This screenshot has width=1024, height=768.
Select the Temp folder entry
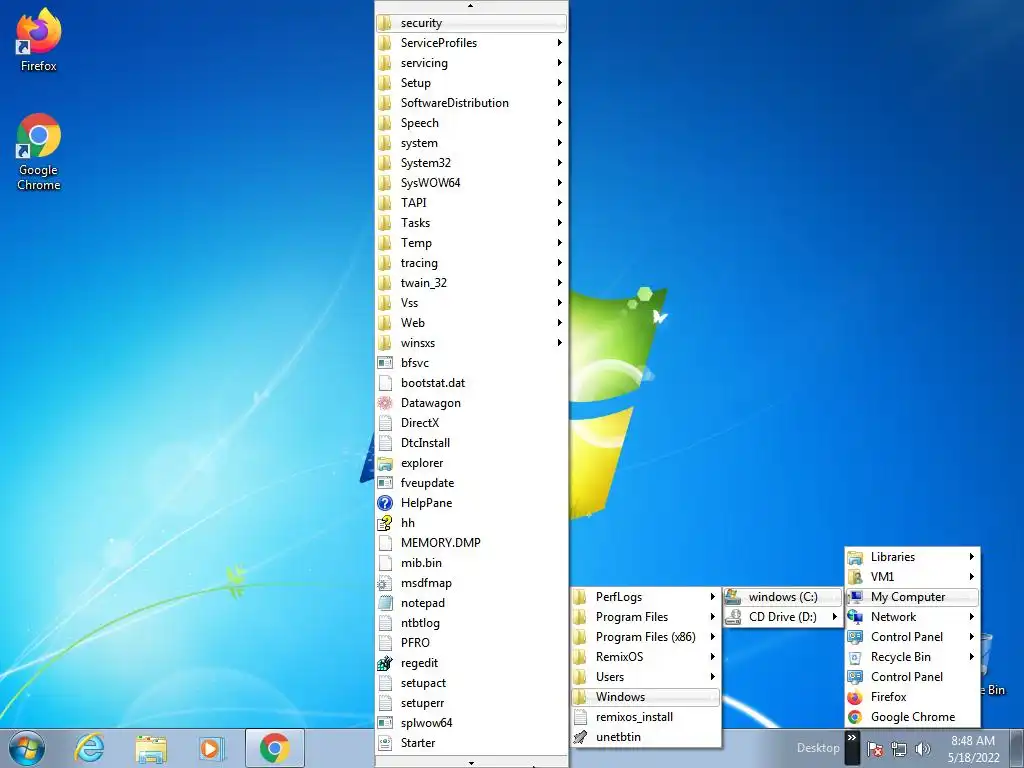coord(471,243)
